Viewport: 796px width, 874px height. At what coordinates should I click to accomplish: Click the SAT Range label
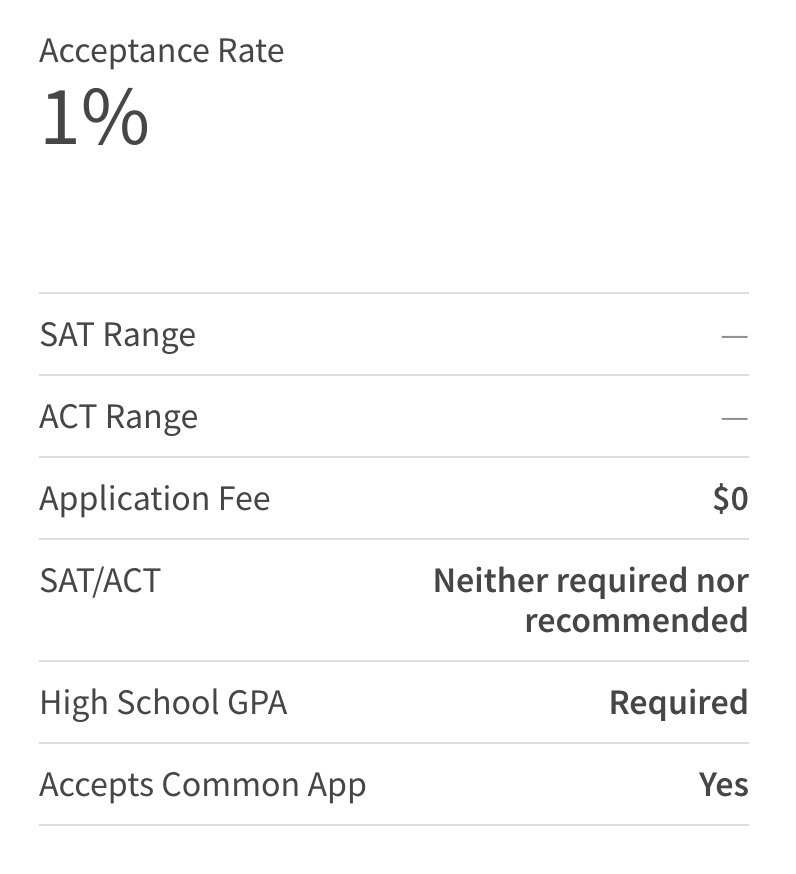(117, 335)
